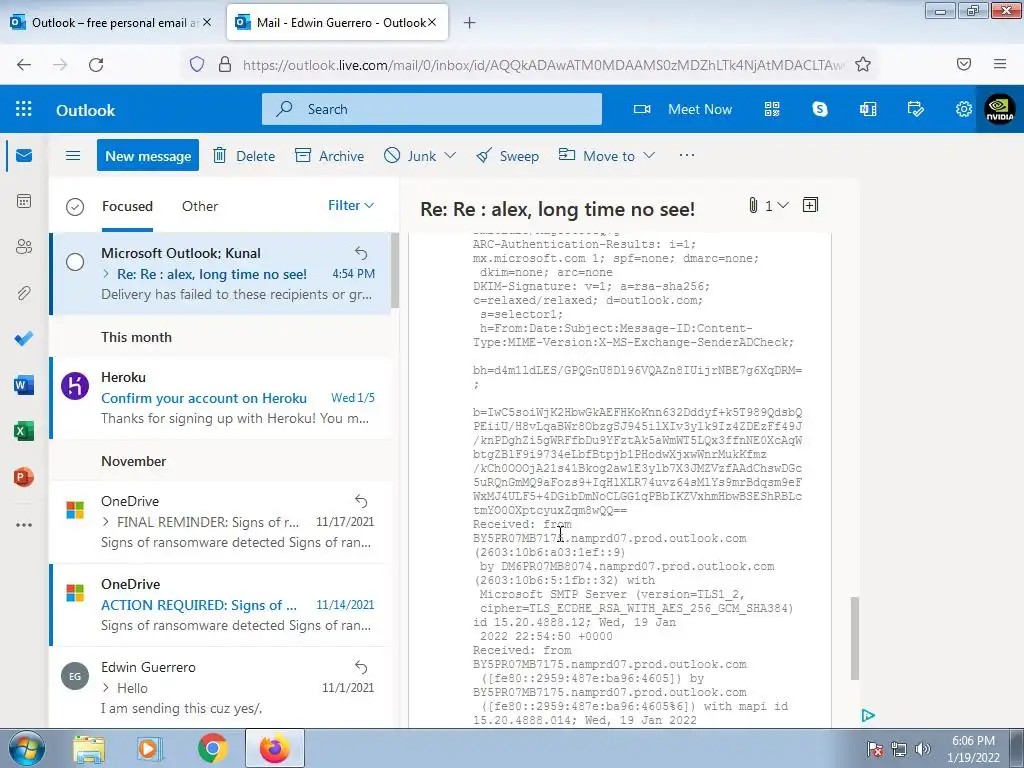Viewport: 1024px width, 768px height.
Task: Switch to the Focused tab
Action: click(x=127, y=206)
